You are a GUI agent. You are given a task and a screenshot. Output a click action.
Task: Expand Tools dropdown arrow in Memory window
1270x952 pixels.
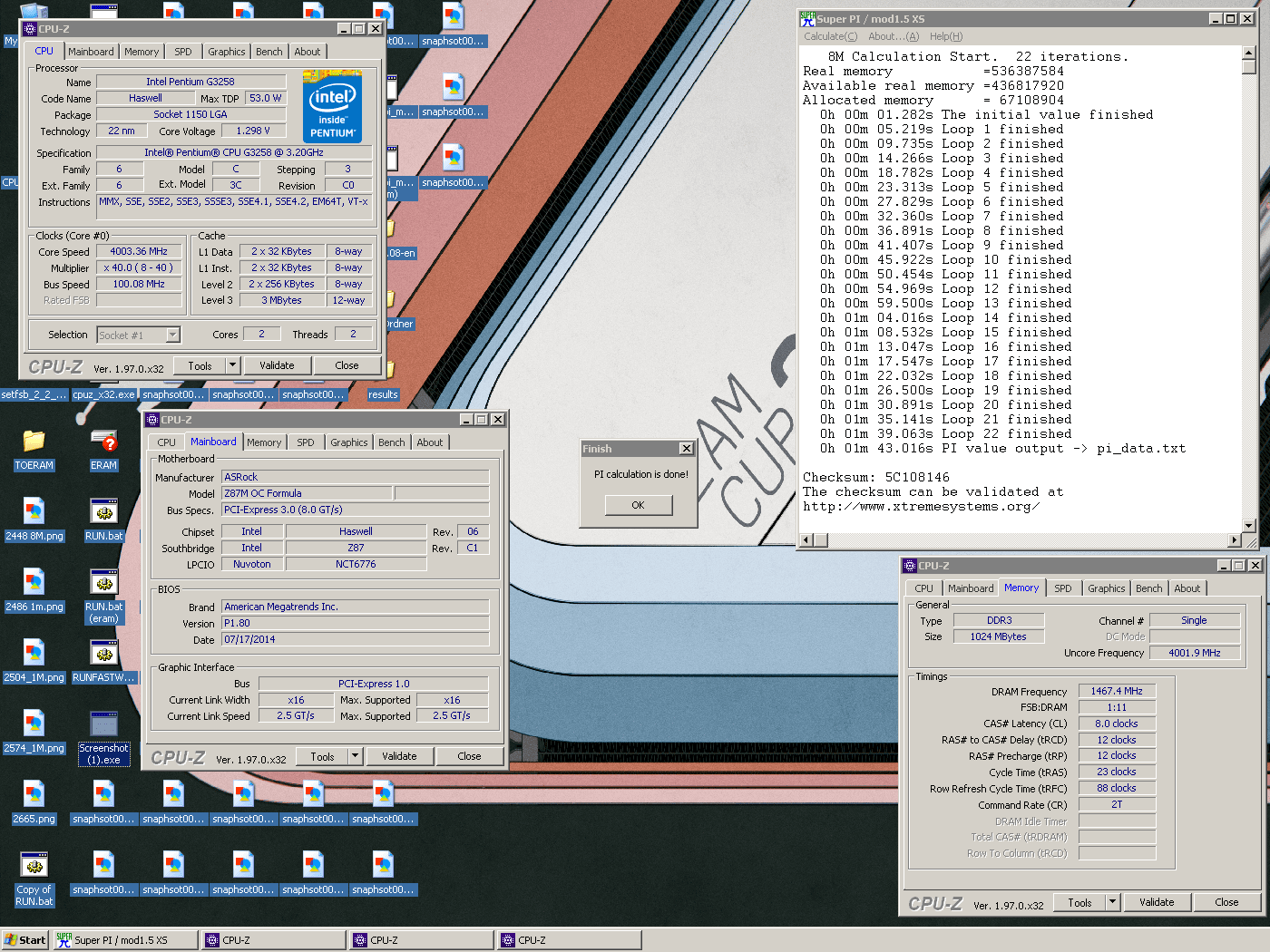1113,902
